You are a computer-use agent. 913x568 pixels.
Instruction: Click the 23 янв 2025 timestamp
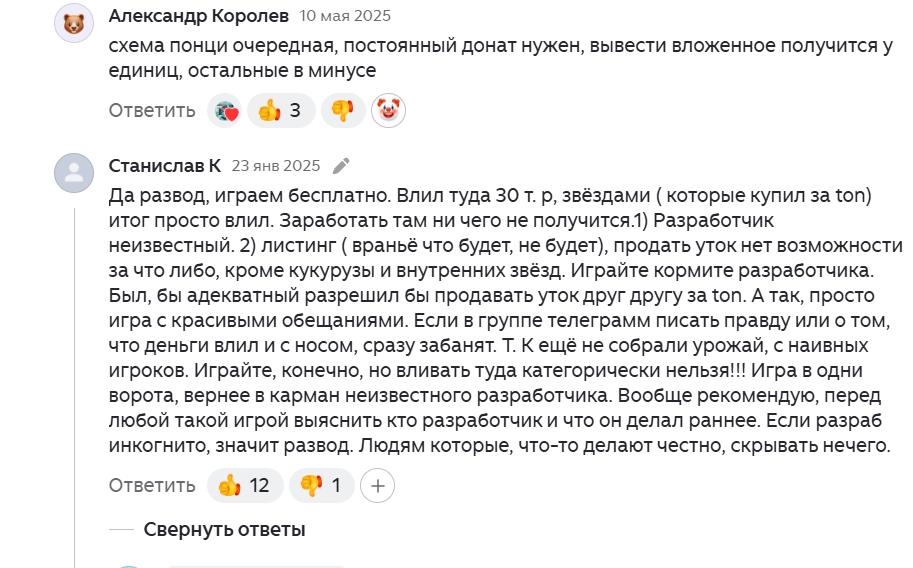click(x=276, y=166)
